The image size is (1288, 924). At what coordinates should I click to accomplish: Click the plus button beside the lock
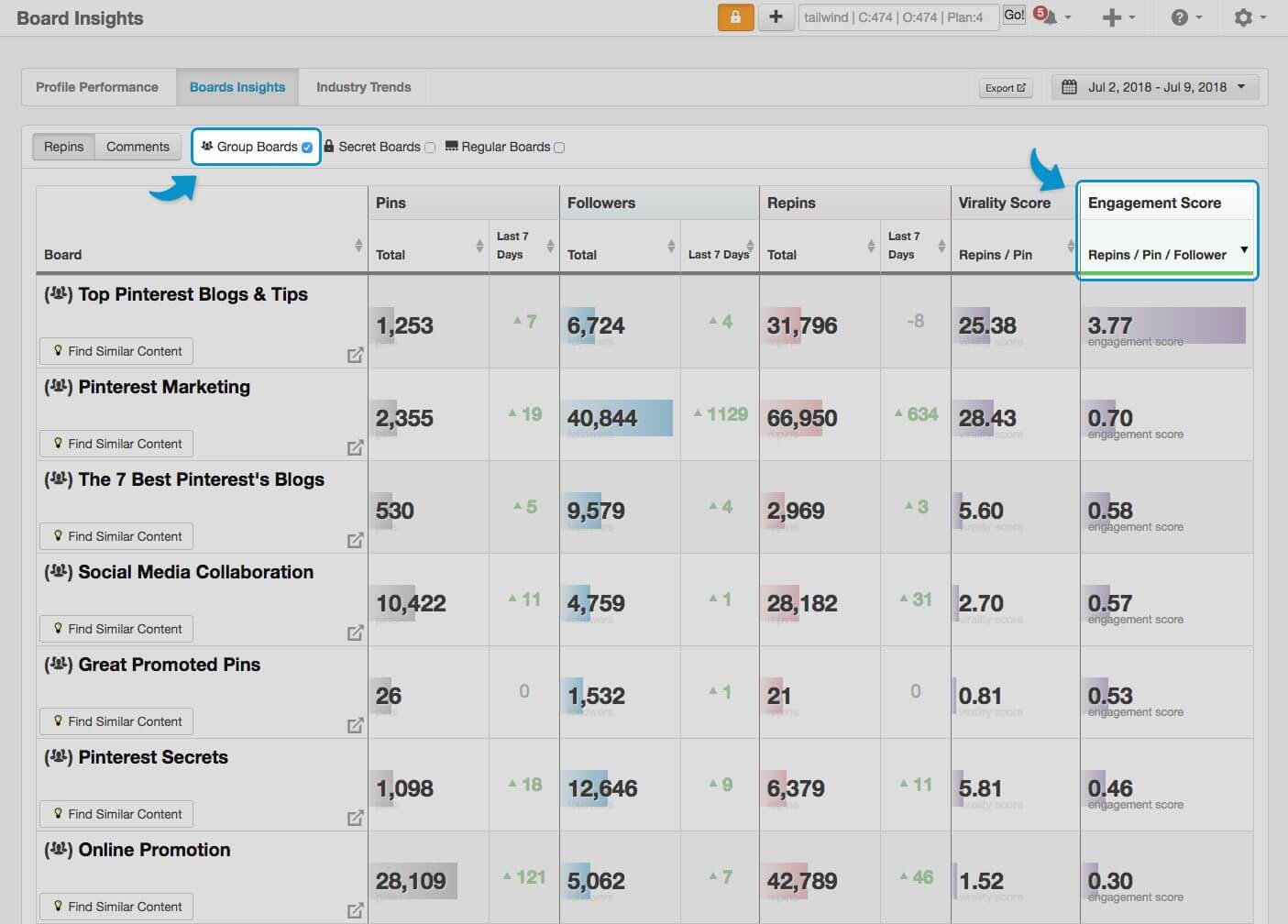[x=776, y=17]
